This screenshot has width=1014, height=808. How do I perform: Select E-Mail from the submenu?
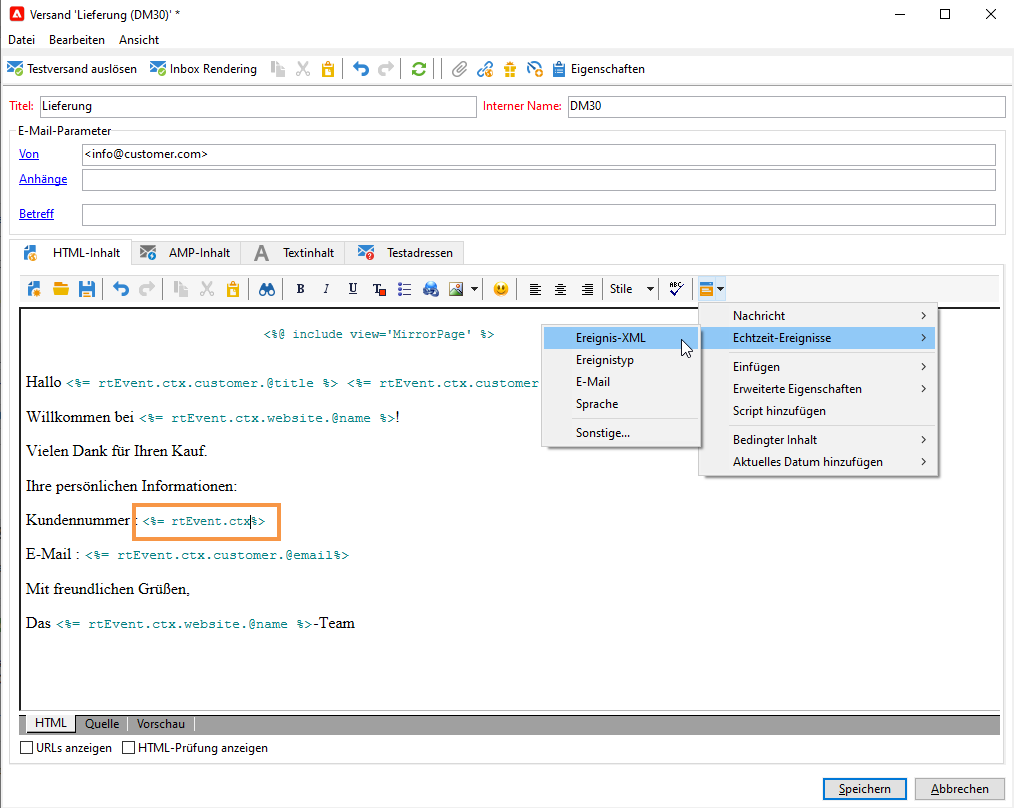point(621,382)
